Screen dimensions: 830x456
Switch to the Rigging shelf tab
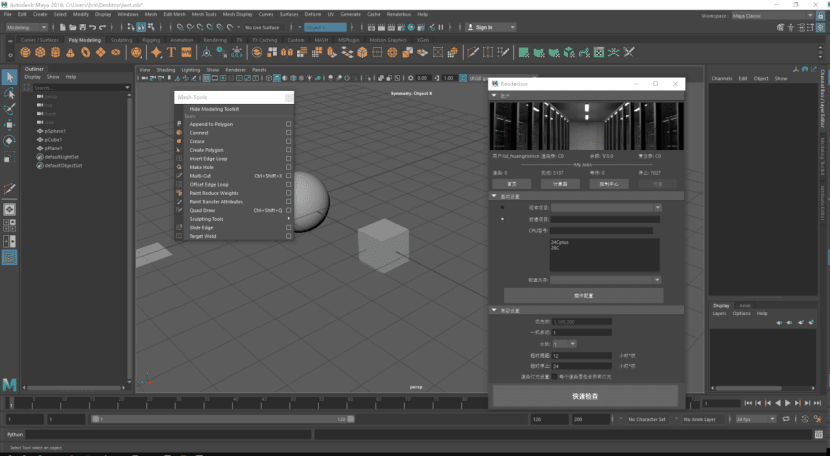point(151,40)
